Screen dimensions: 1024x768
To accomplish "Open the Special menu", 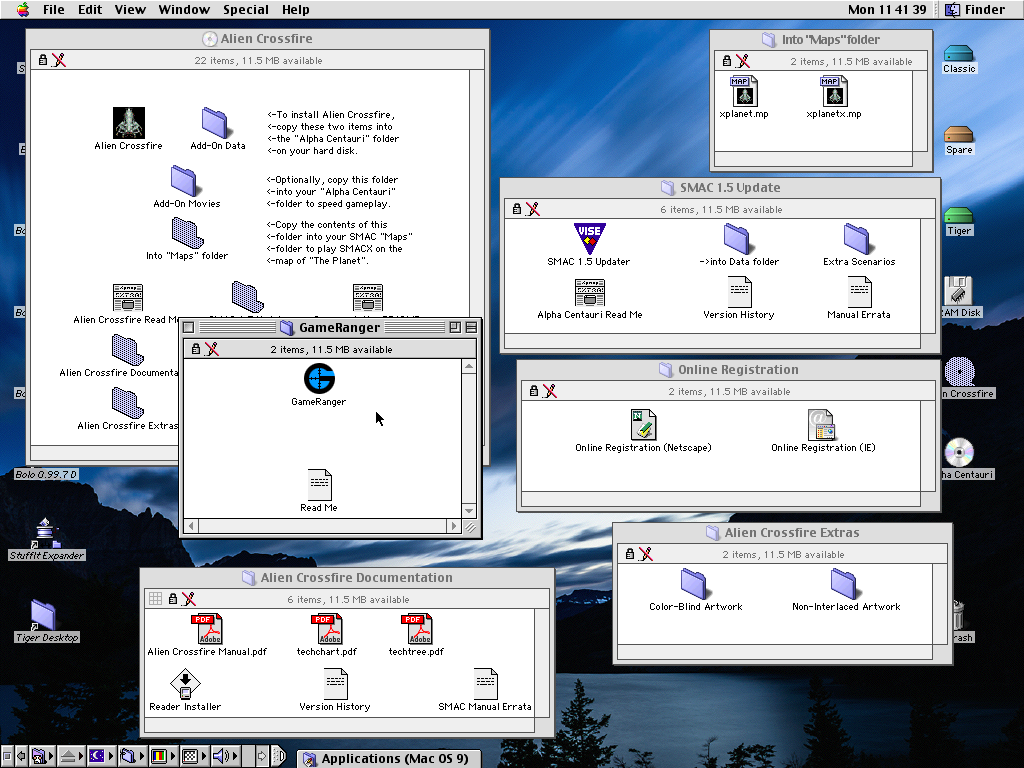I will tap(245, 10).
